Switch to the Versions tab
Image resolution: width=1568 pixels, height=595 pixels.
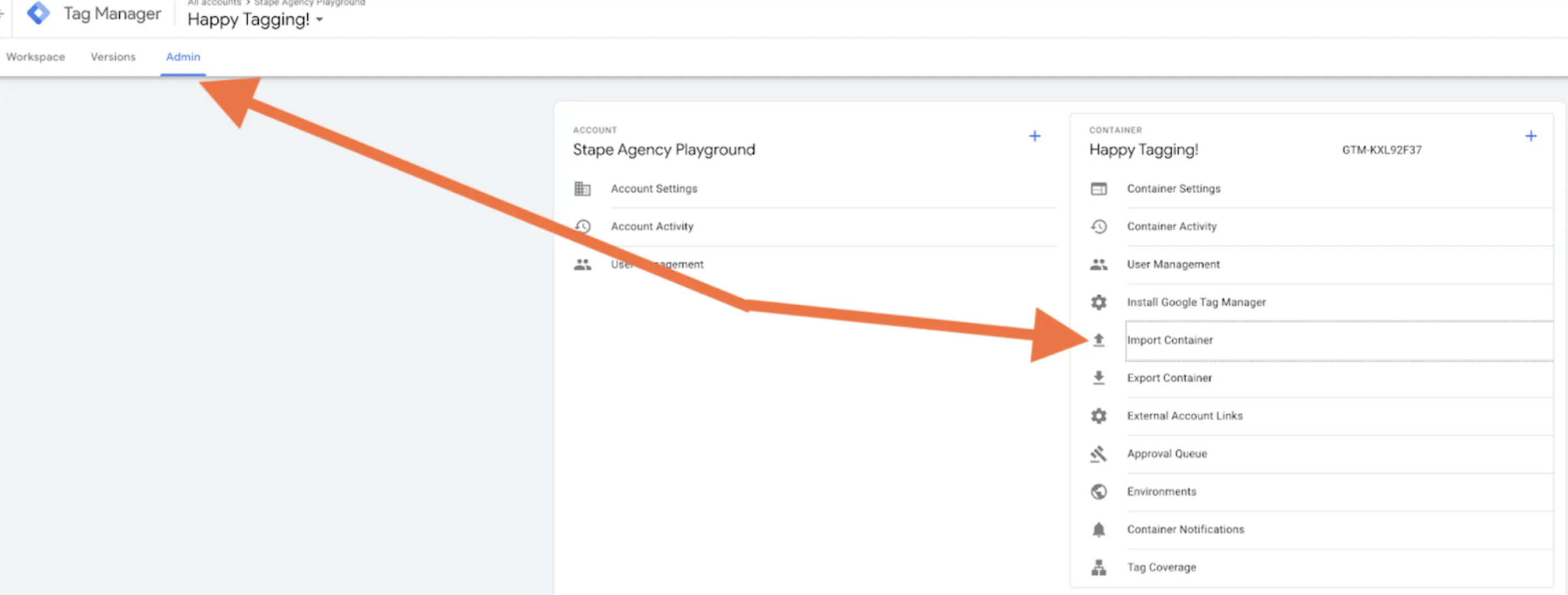coord(113,56)
